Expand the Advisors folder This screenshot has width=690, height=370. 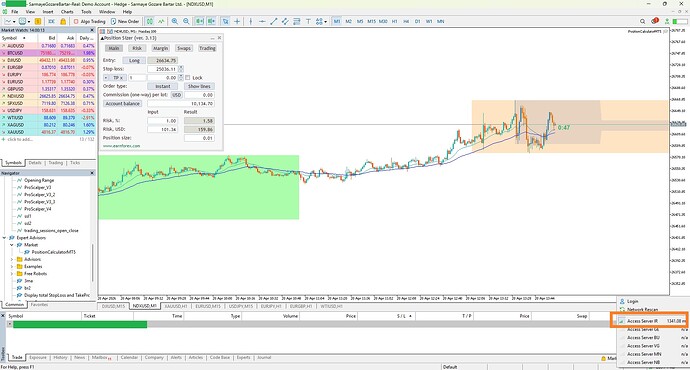click(12, 259)
